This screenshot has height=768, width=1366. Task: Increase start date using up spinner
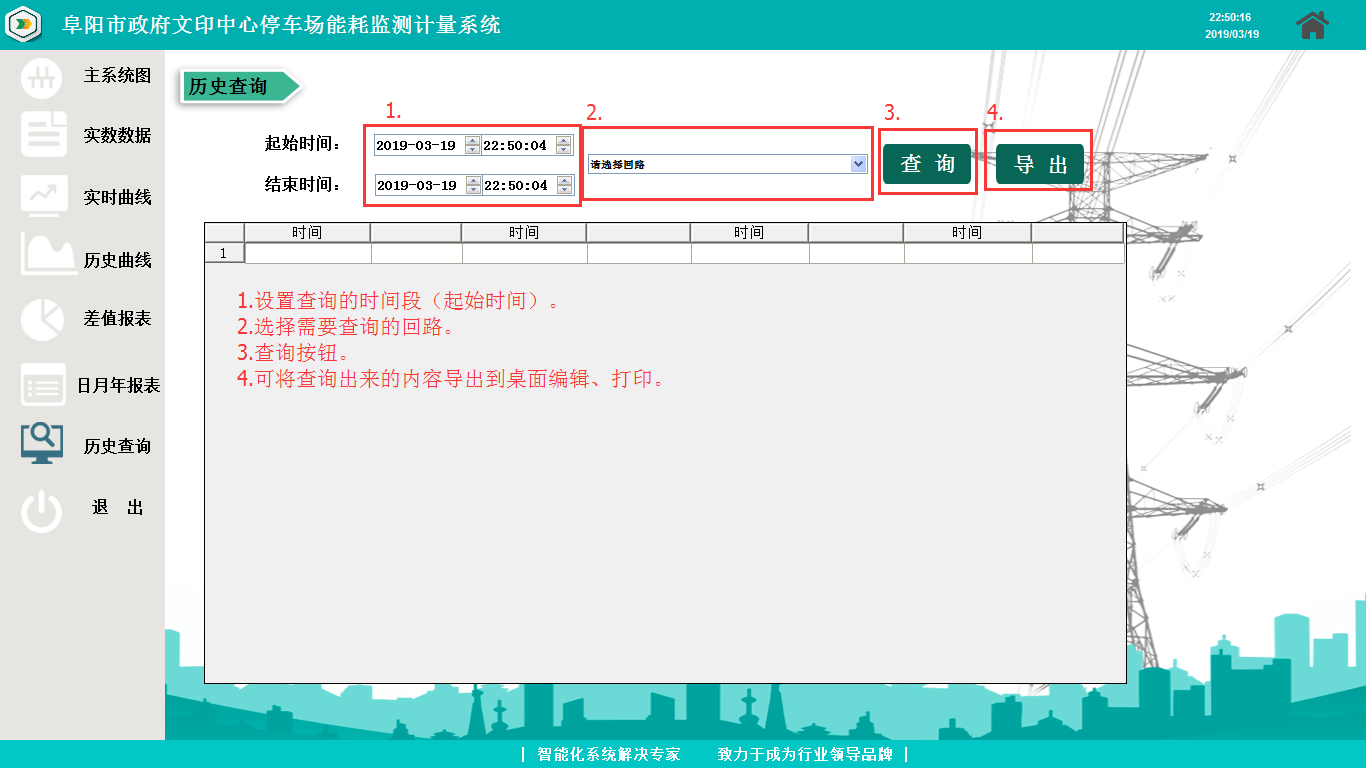(472, 141)
